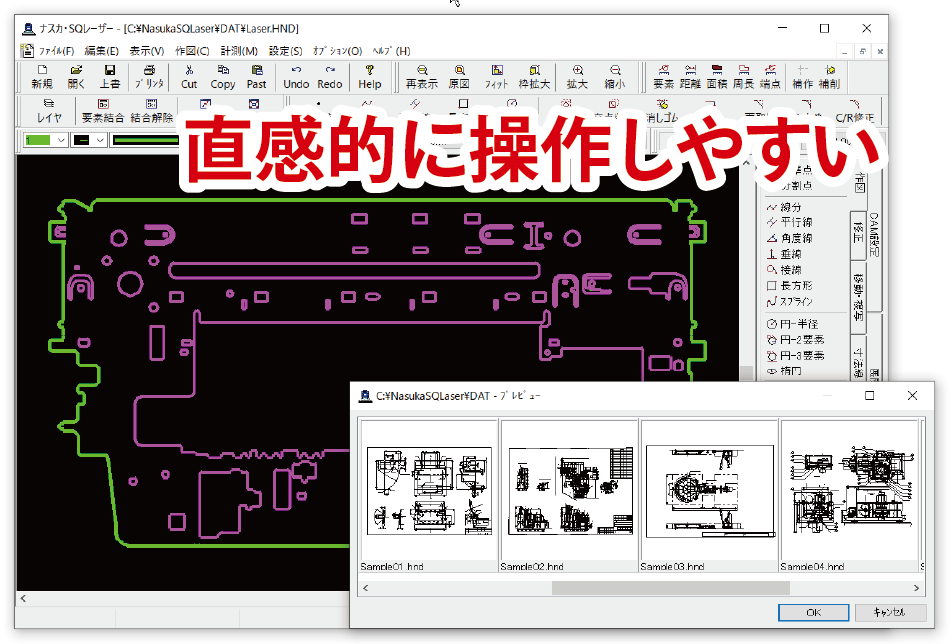Draw an angled line with 角度線

[x=789, y=238]
